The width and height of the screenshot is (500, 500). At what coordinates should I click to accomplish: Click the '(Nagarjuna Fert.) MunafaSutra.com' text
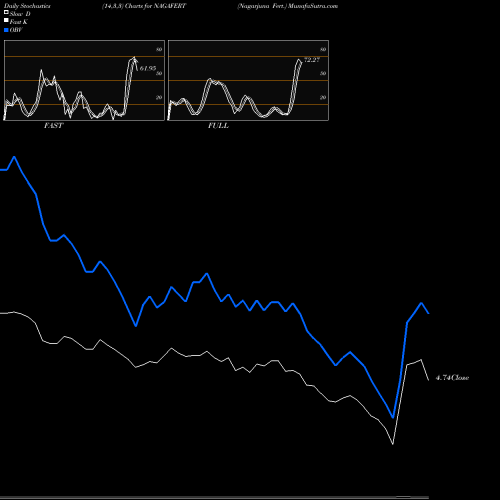coord(287,6)
